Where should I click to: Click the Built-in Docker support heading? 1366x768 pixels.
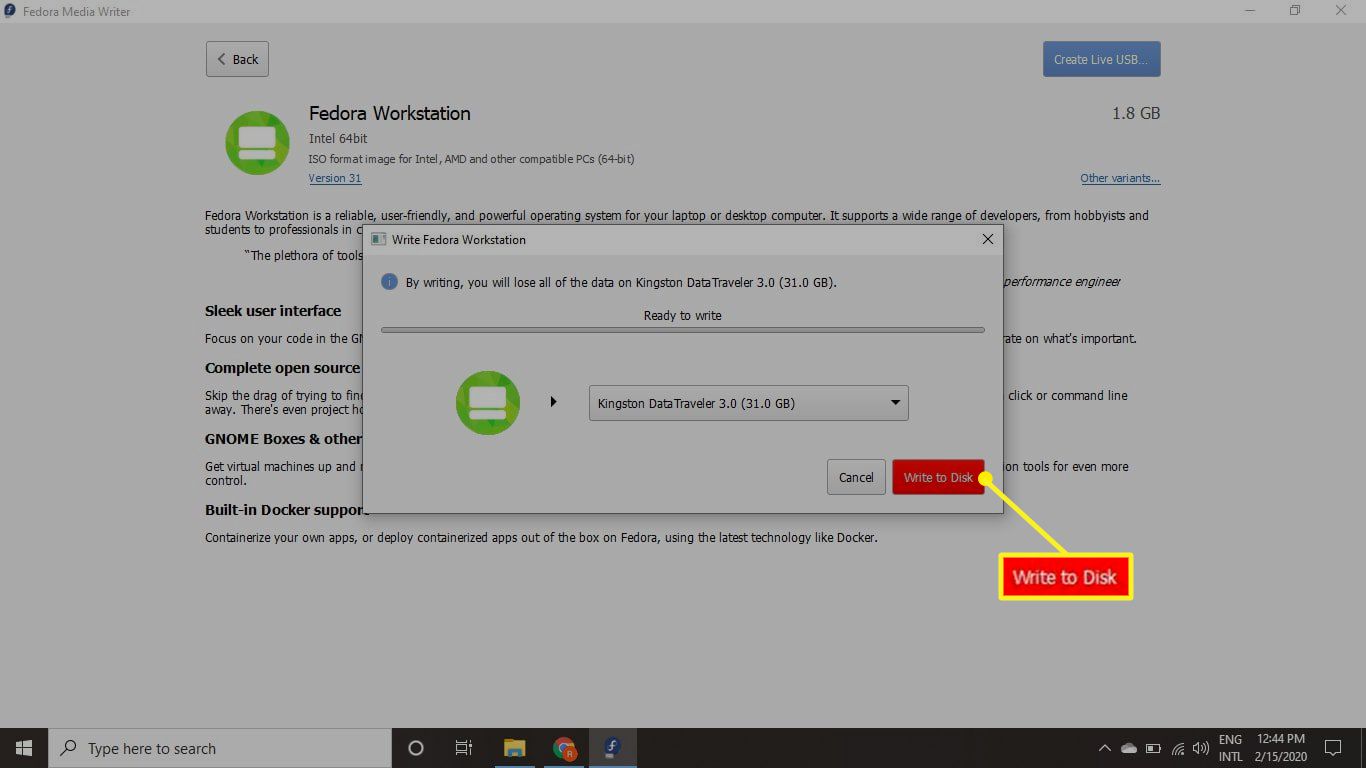click(286, 510)
